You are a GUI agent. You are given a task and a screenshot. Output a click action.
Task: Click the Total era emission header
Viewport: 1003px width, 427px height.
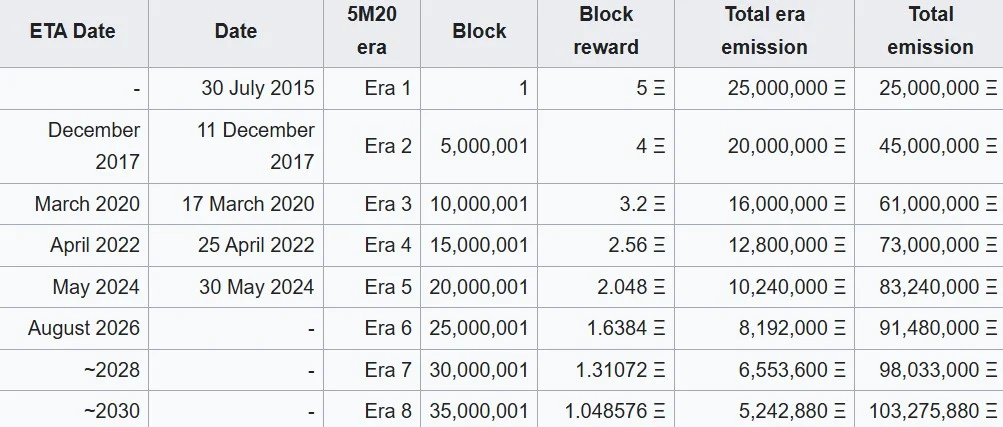[764, 31]
